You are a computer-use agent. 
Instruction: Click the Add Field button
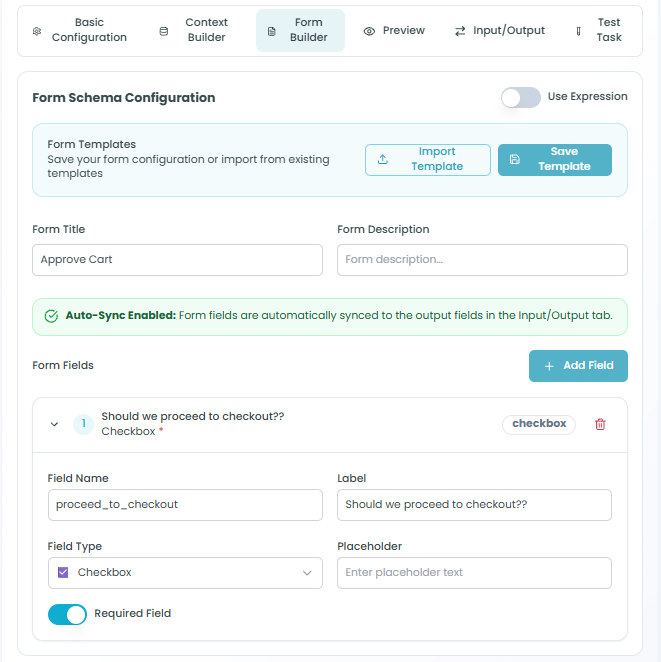point(578,366)
